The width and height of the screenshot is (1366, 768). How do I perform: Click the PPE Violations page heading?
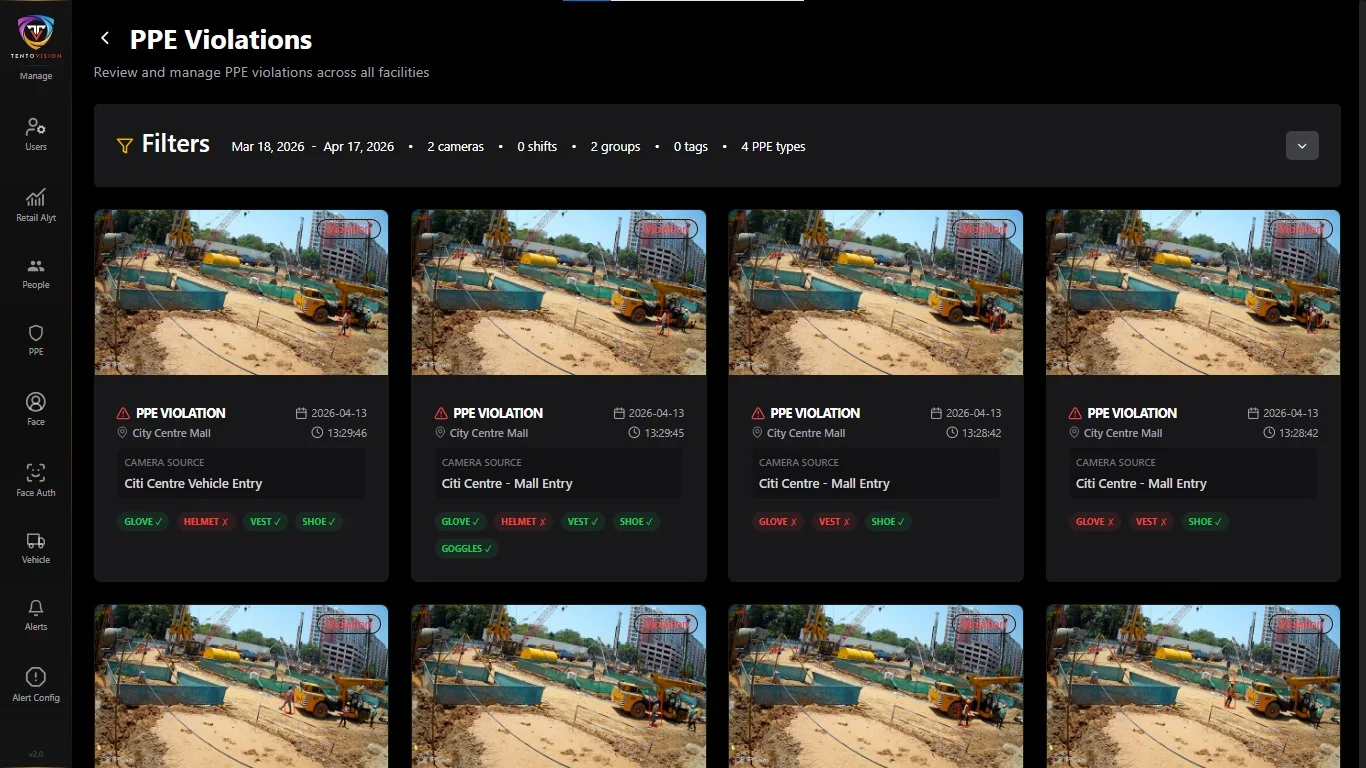pos(221,39)
